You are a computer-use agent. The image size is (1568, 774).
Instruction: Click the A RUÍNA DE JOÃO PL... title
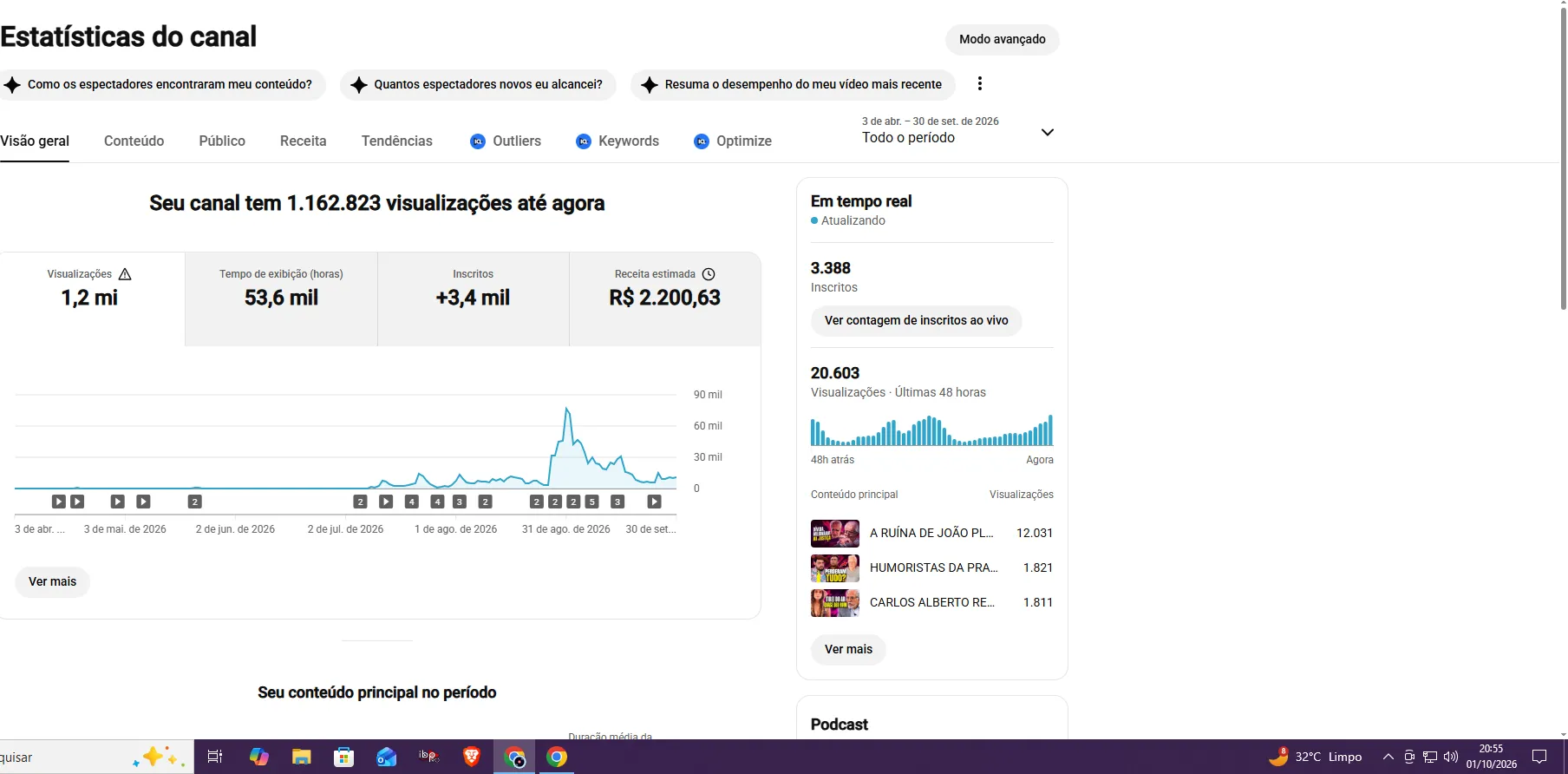coord(931,533)
